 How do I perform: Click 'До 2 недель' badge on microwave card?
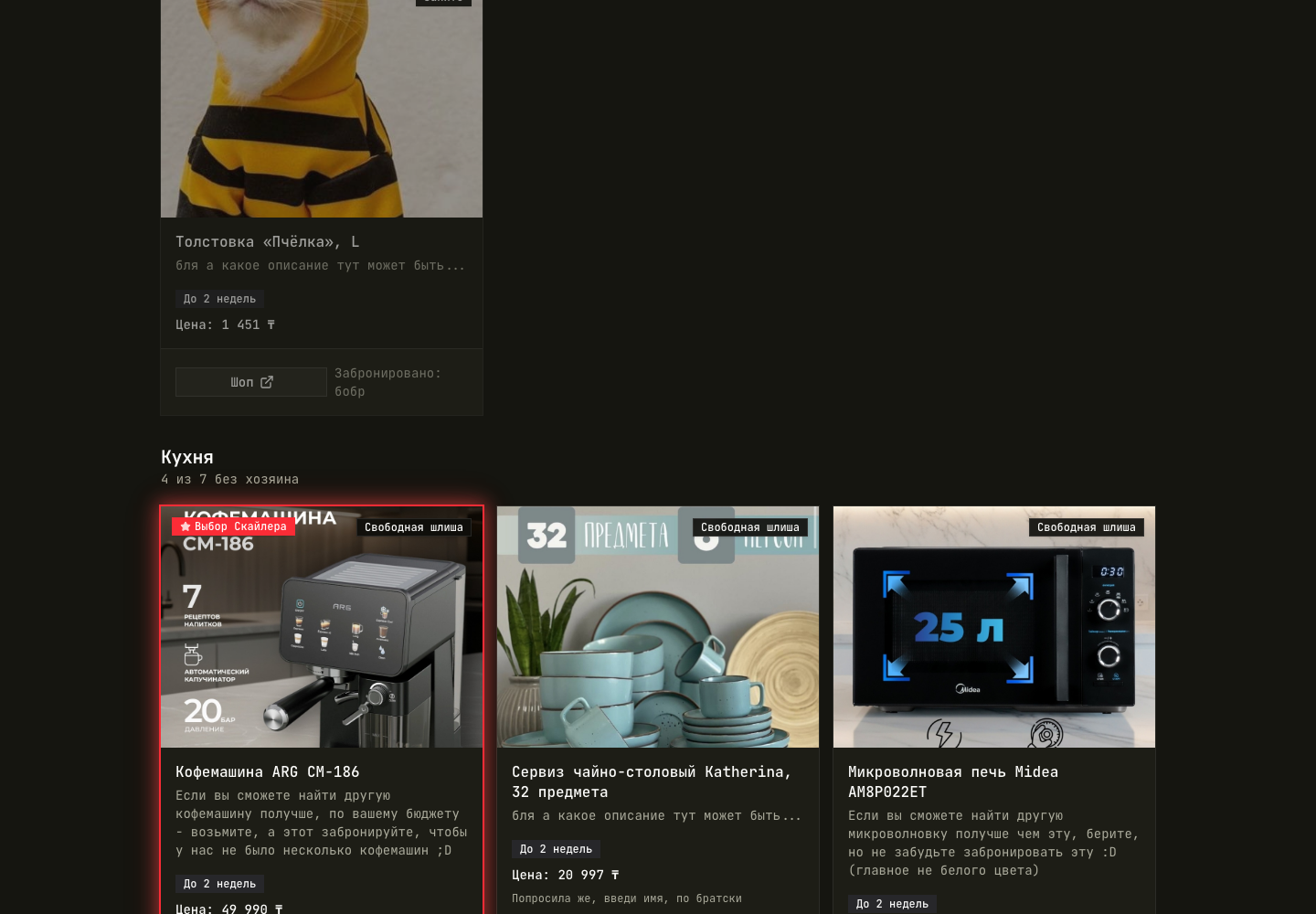(893, 904)
